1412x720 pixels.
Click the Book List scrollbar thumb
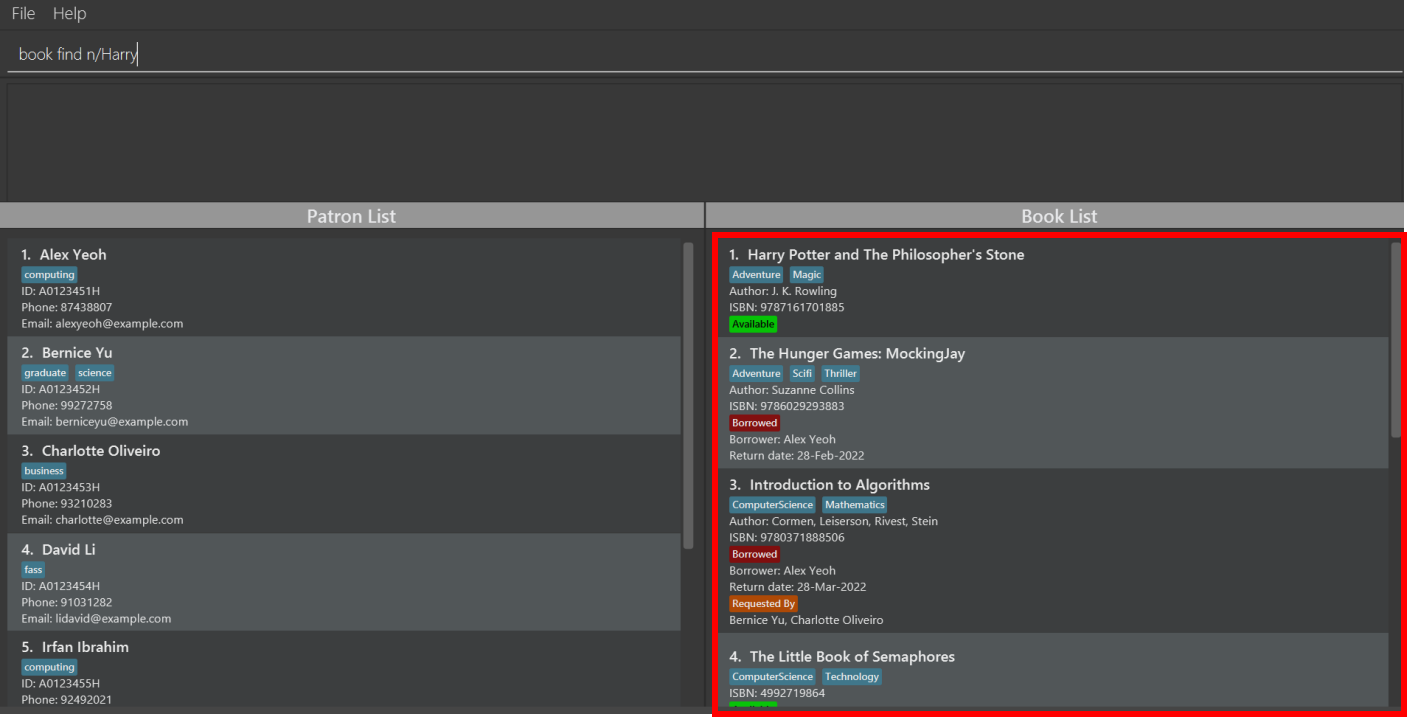[x=1396, y=340]
